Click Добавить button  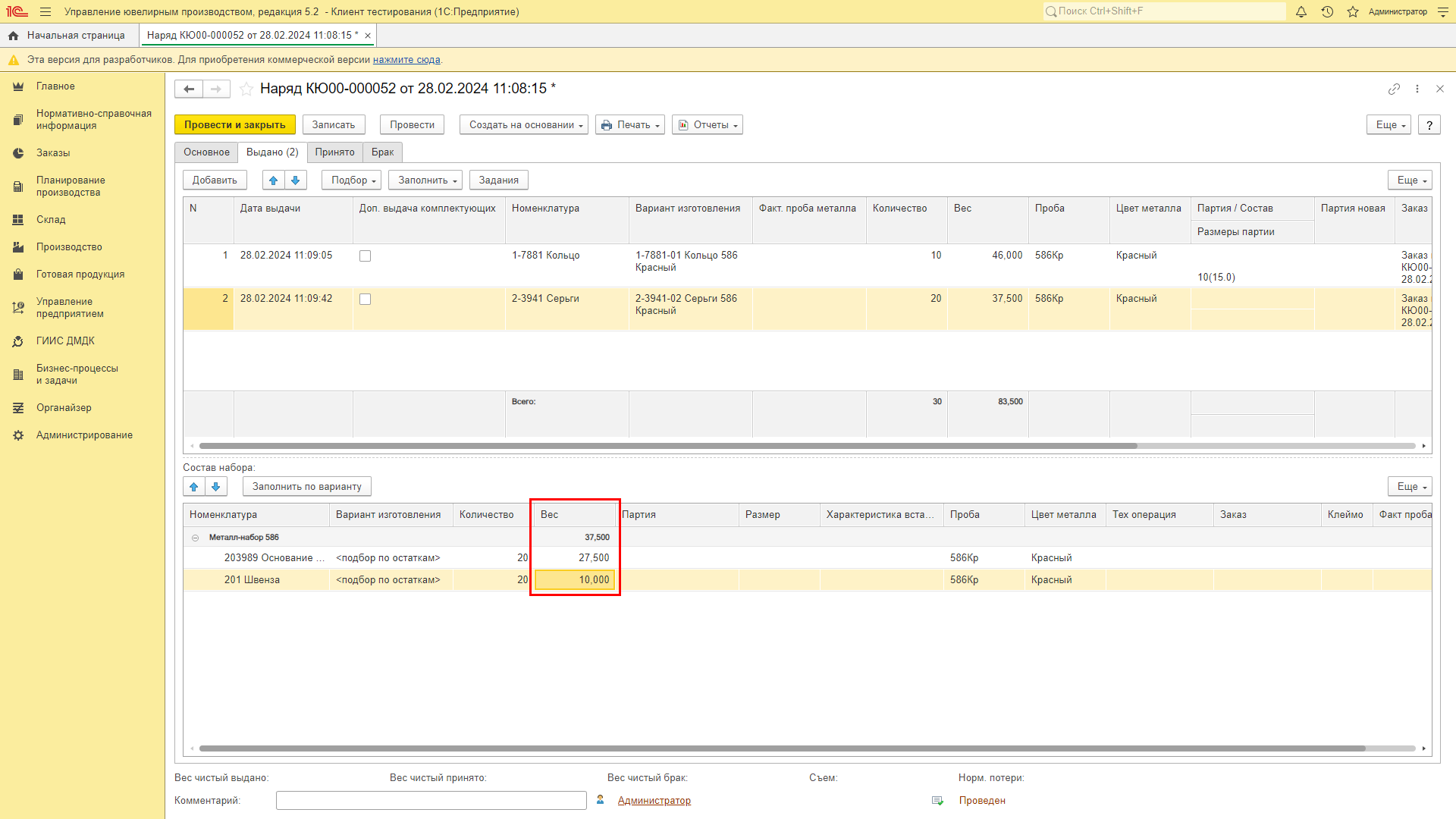215,180
